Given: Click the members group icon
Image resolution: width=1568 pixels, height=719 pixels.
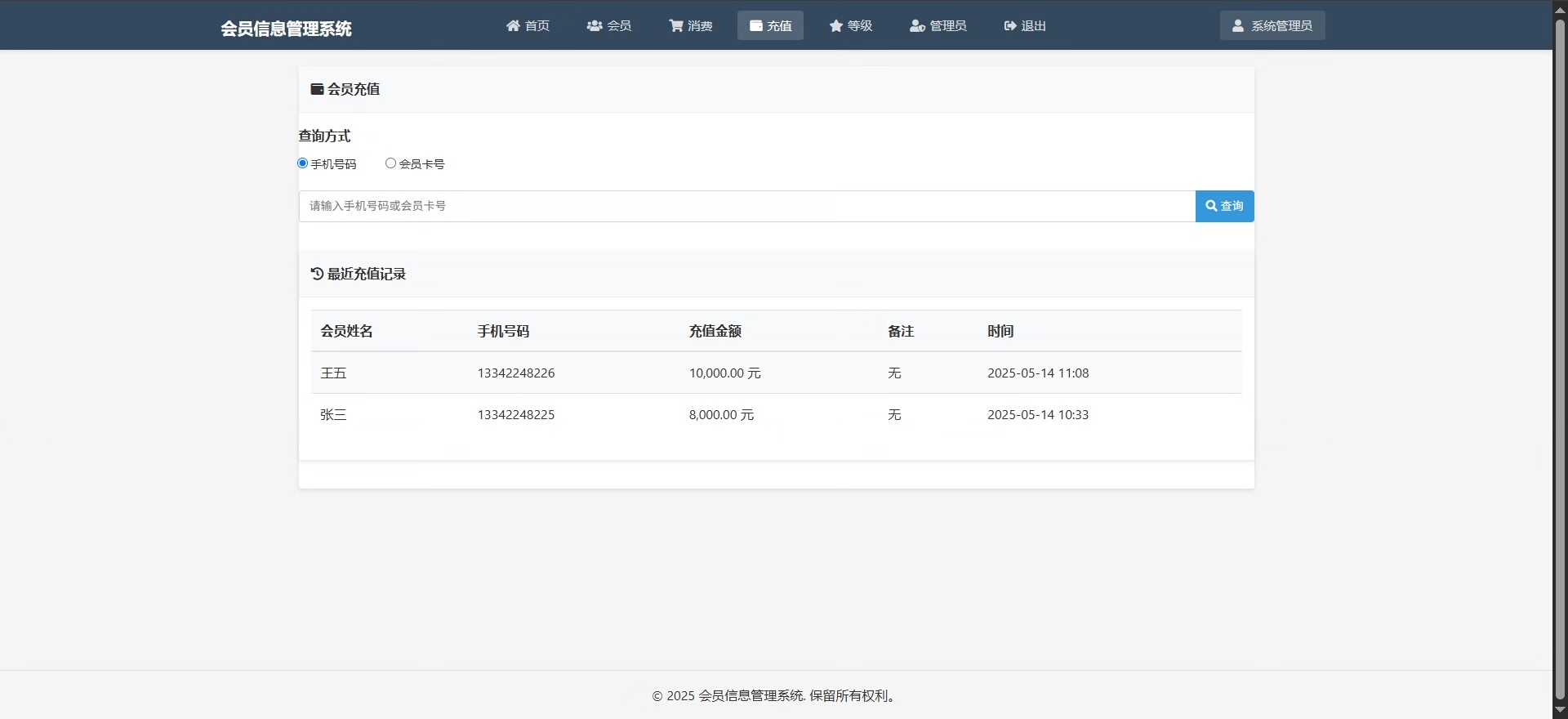Looking at the screenshot, I should point(595,26).
